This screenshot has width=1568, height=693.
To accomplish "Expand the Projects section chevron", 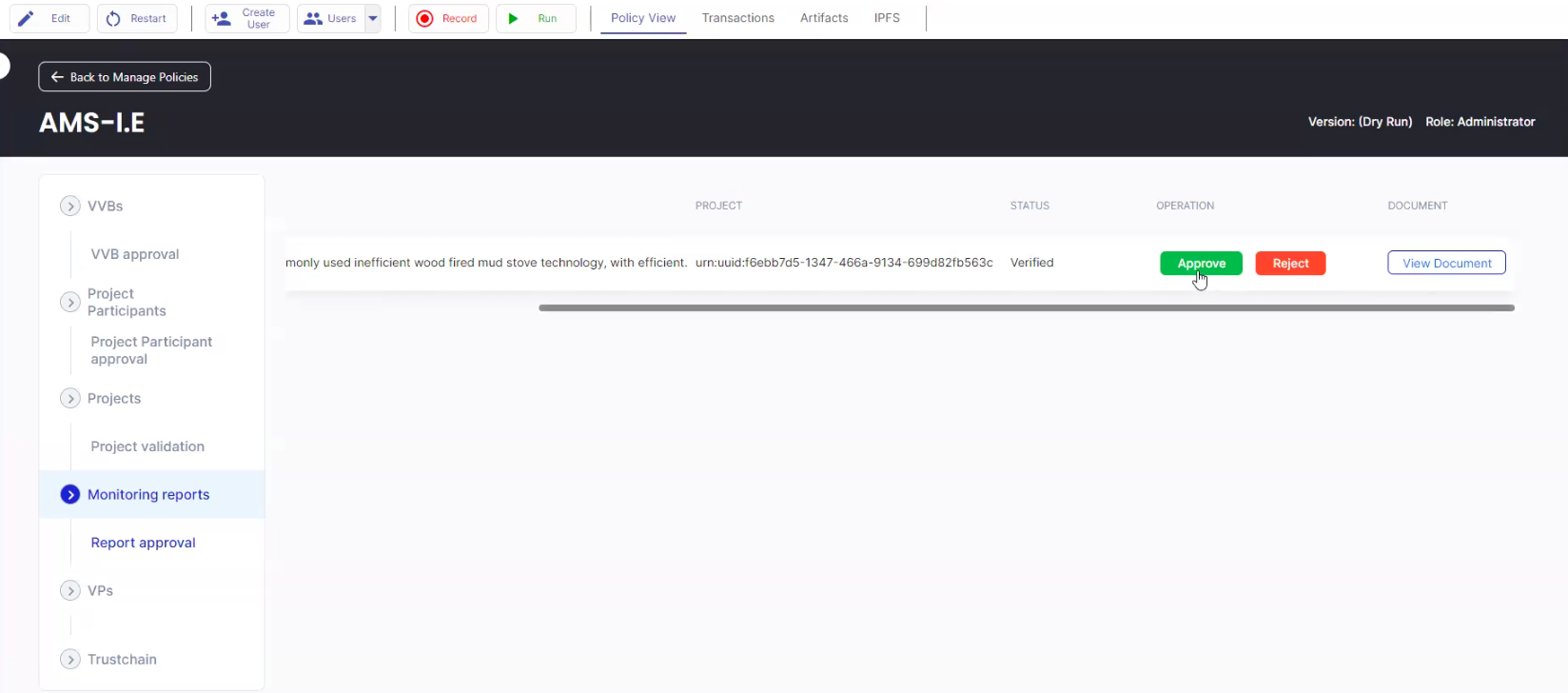I will click(x=70, y=398).
